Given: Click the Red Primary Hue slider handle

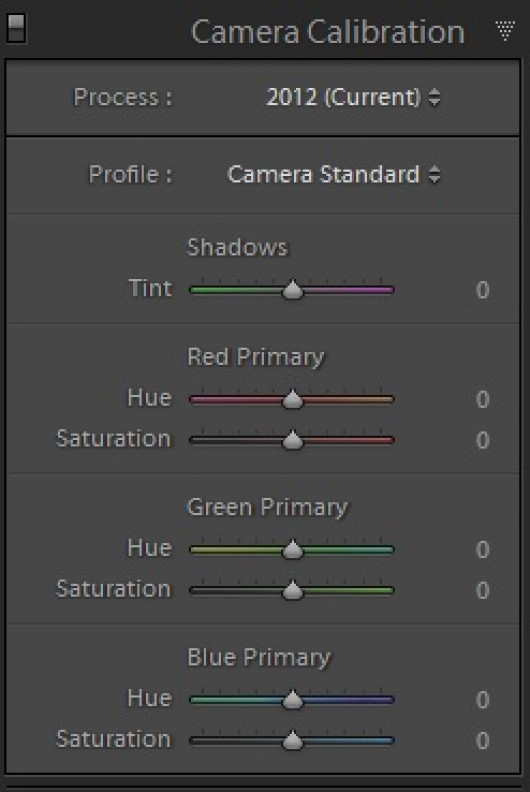Looking at the screenshot, I should [x=293, y=399].
